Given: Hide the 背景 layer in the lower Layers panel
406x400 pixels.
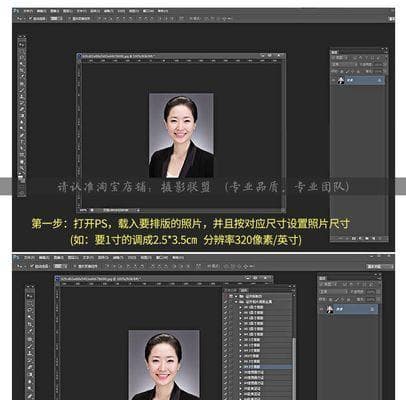Looking at the screenshot, I should pyautogui.click(x=322, y=310).
